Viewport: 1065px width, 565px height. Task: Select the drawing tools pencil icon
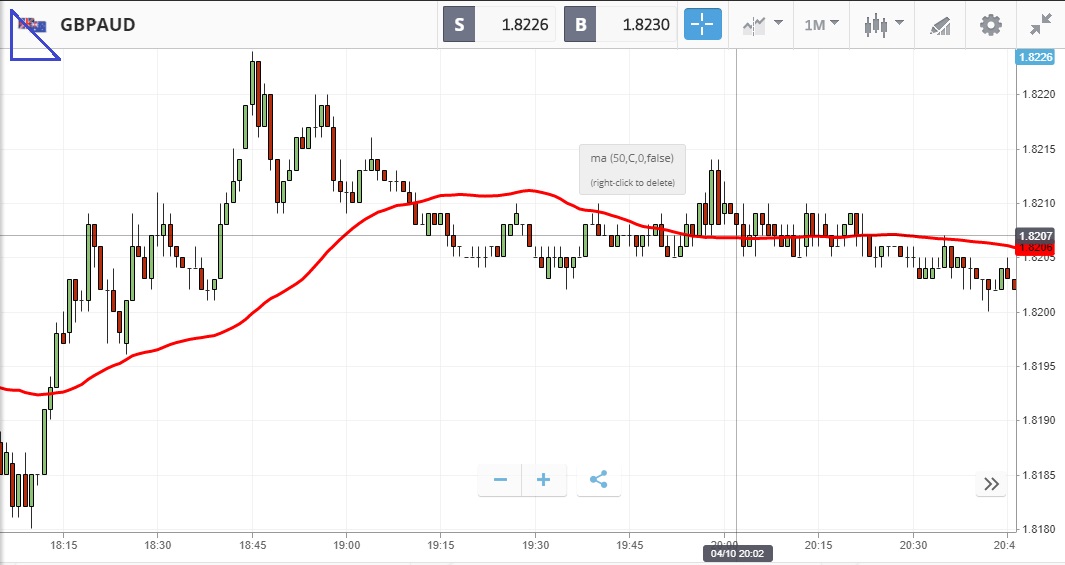pos(940,26)
